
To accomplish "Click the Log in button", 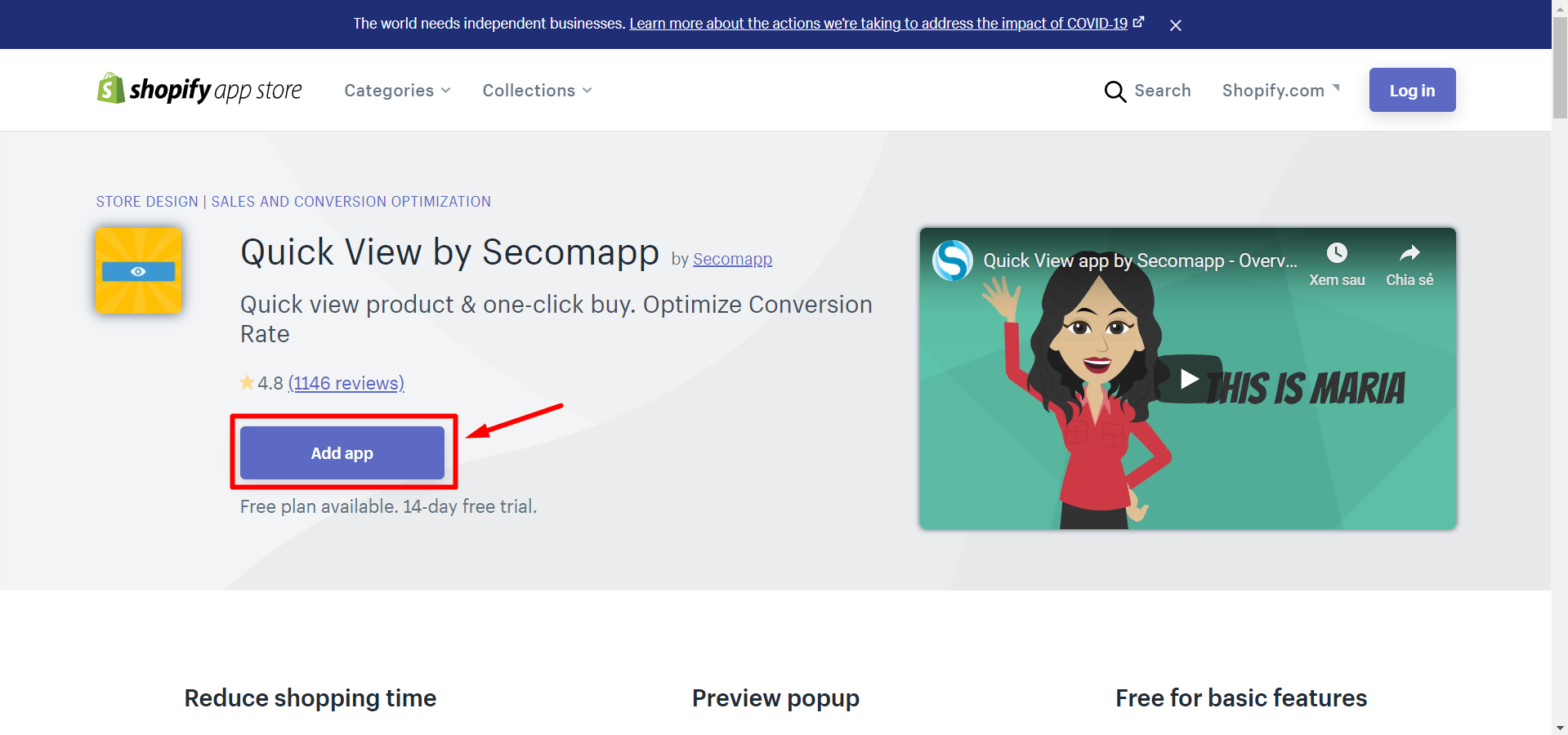I will [x=1412, y=90].
